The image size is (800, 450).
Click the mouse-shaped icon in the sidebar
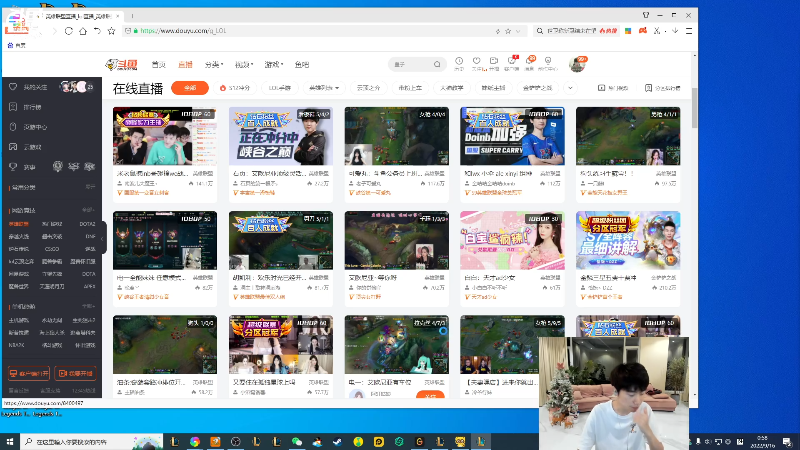coord(13,127)
